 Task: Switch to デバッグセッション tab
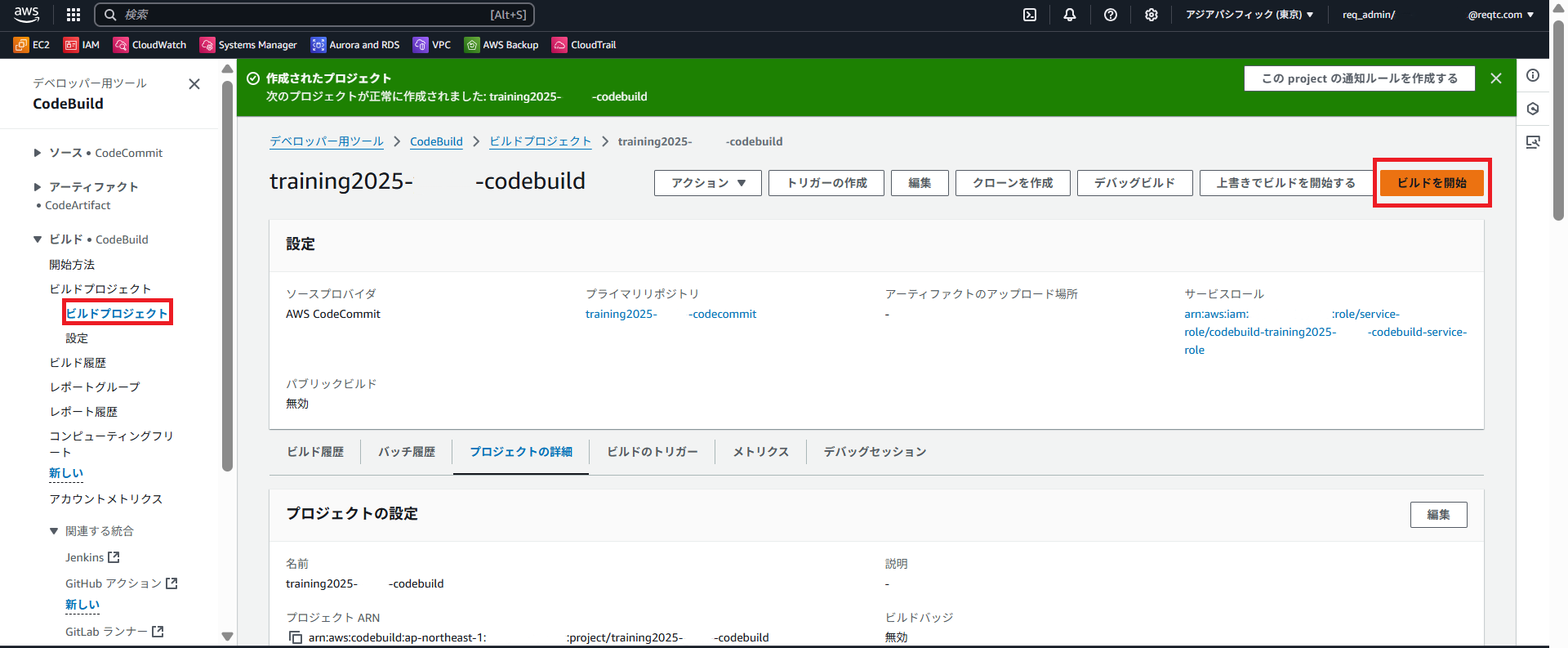click(875, 452)
